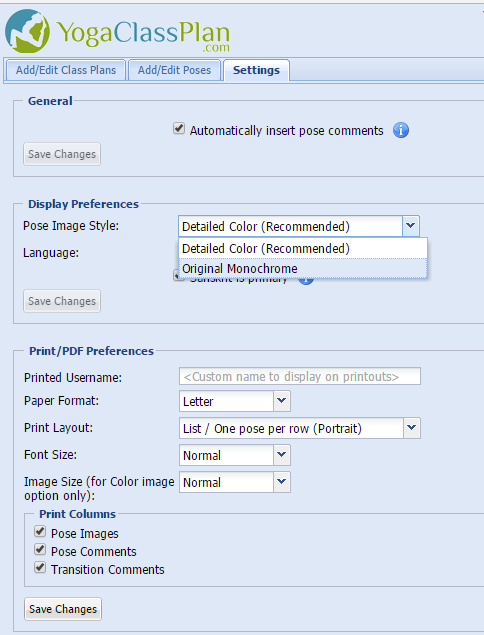The width and height of the screenshot is (484, 635).
Task: Click Save Changes in Print/PDF Preferences
Action: (63, 609)
